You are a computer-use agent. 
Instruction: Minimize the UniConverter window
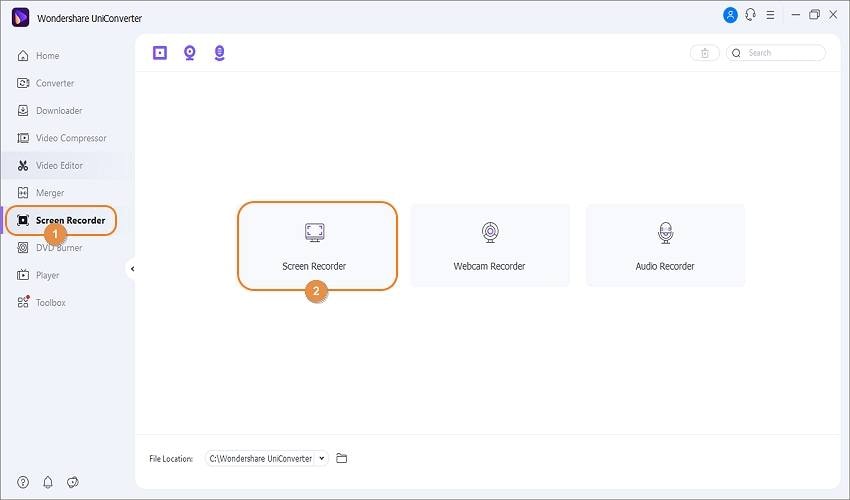point(796,15)
